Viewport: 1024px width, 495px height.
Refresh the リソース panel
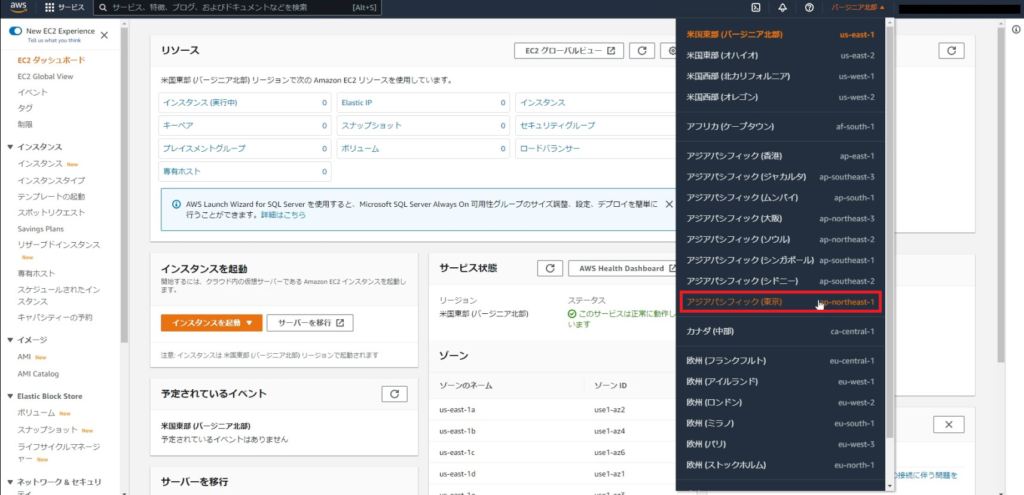(x=642, y=50)
